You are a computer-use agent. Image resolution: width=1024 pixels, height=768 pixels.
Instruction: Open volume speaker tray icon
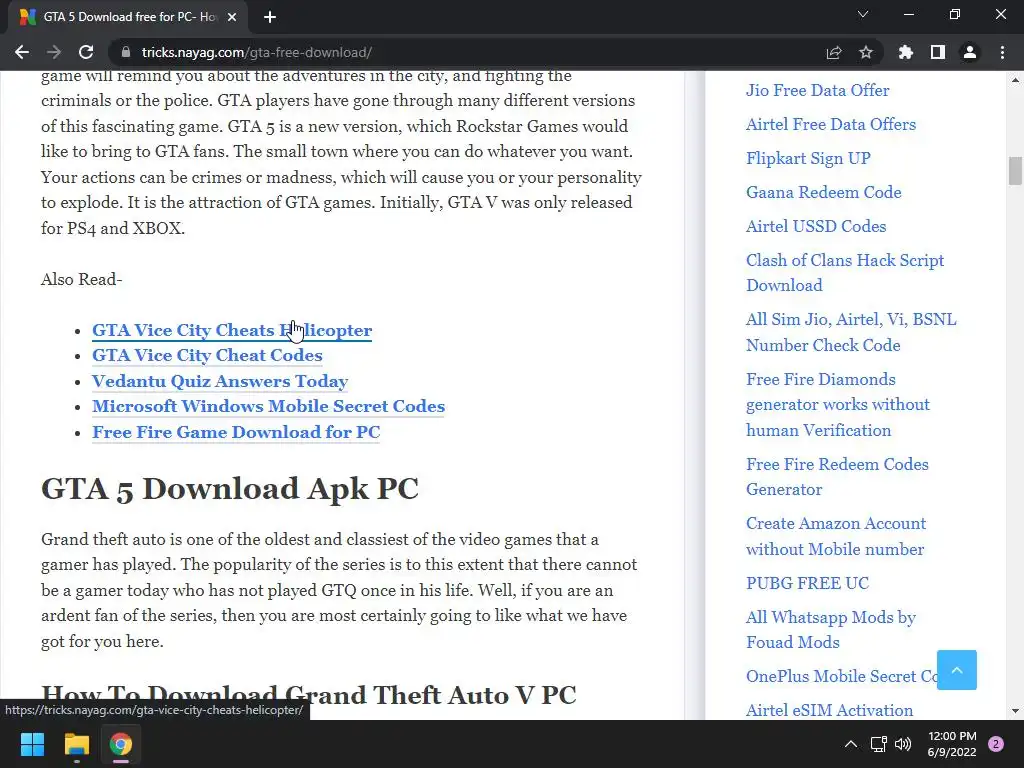(x=903, y=744)
